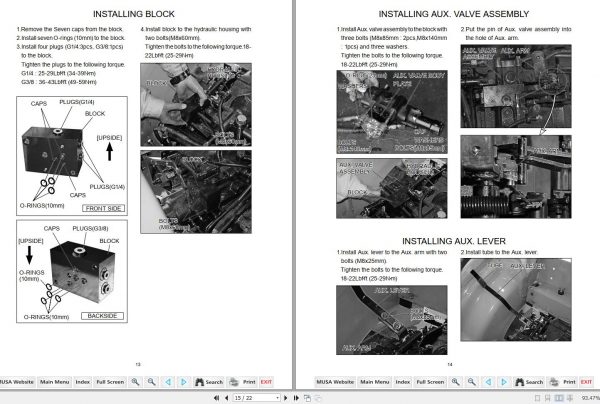Click EXIT on right page toolbar
This screenshot has width=600, height=404.
tap(586, 382)
